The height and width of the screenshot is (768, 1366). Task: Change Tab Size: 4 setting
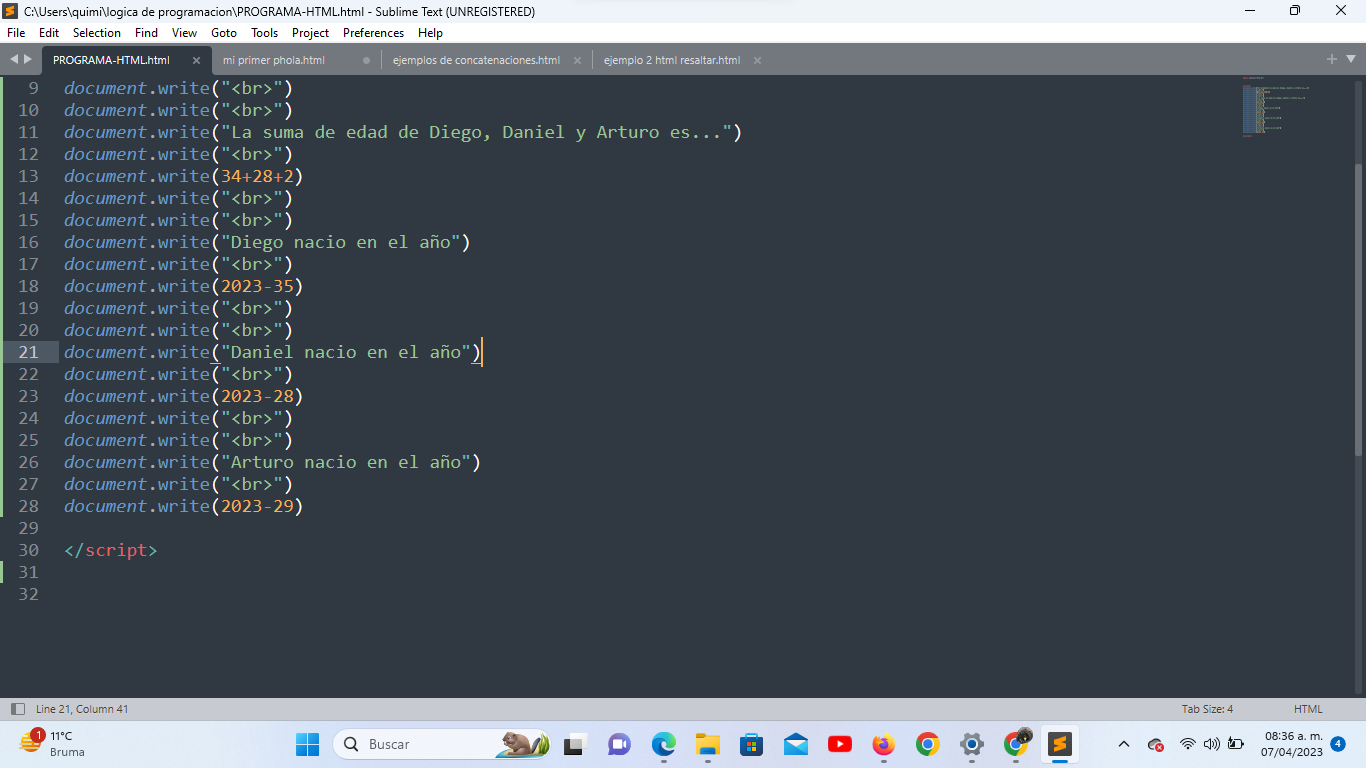point(1207,709)
